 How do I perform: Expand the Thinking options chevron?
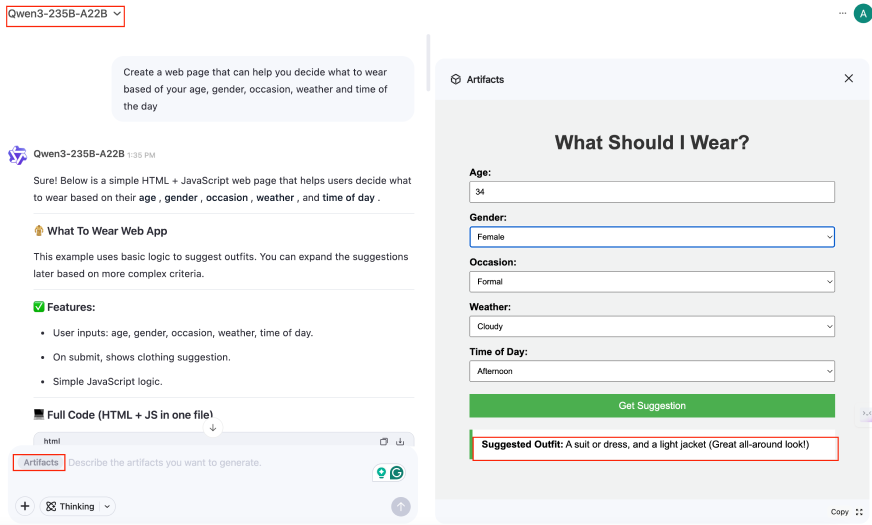pyautogui.click(x=107, y=506)
